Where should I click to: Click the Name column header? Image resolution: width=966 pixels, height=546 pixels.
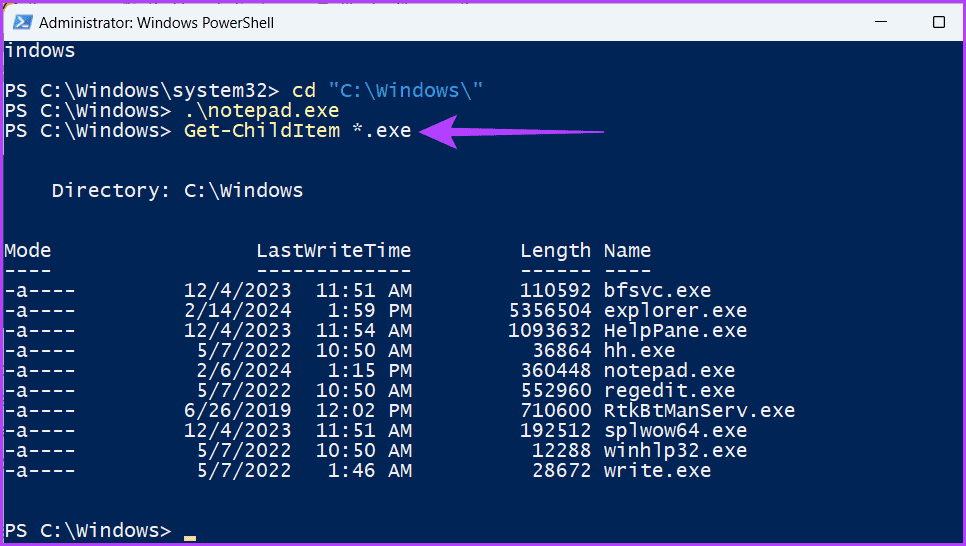[x=627, y=250]
